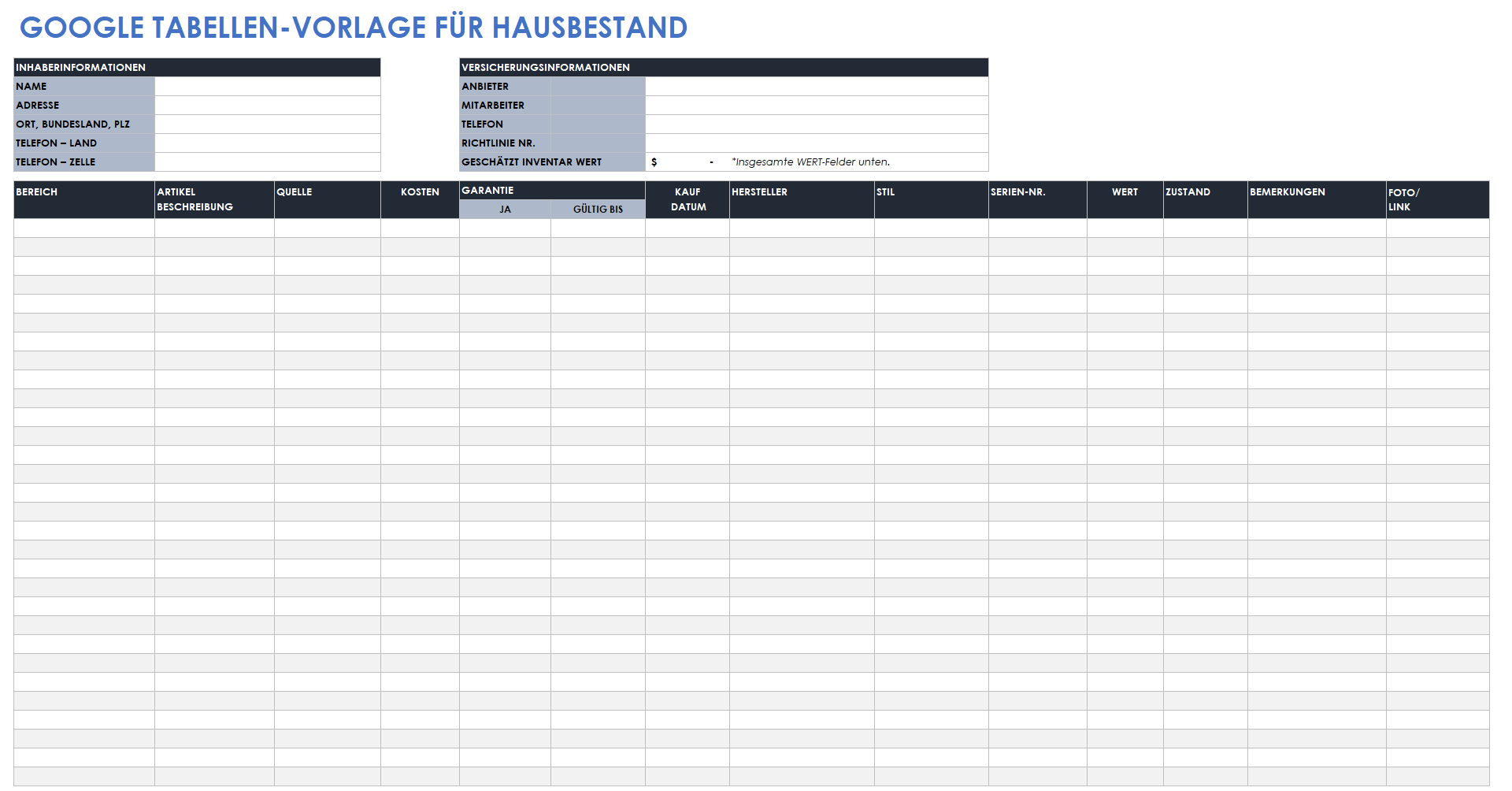
Task: Select the KOSTEN column header
Action: (x=421, y=200)
